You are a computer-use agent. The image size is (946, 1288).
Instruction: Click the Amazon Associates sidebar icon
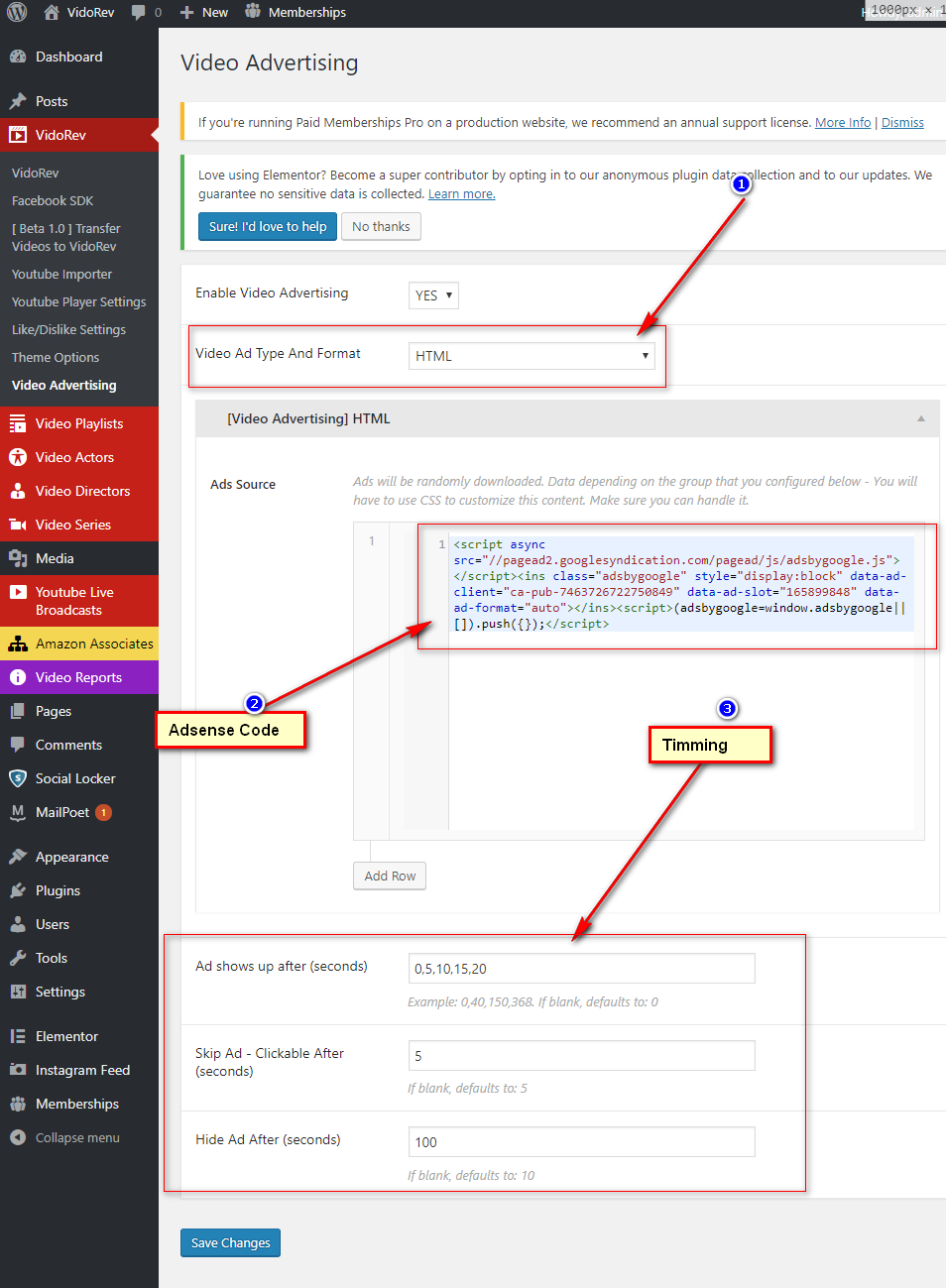pos(18,644)
